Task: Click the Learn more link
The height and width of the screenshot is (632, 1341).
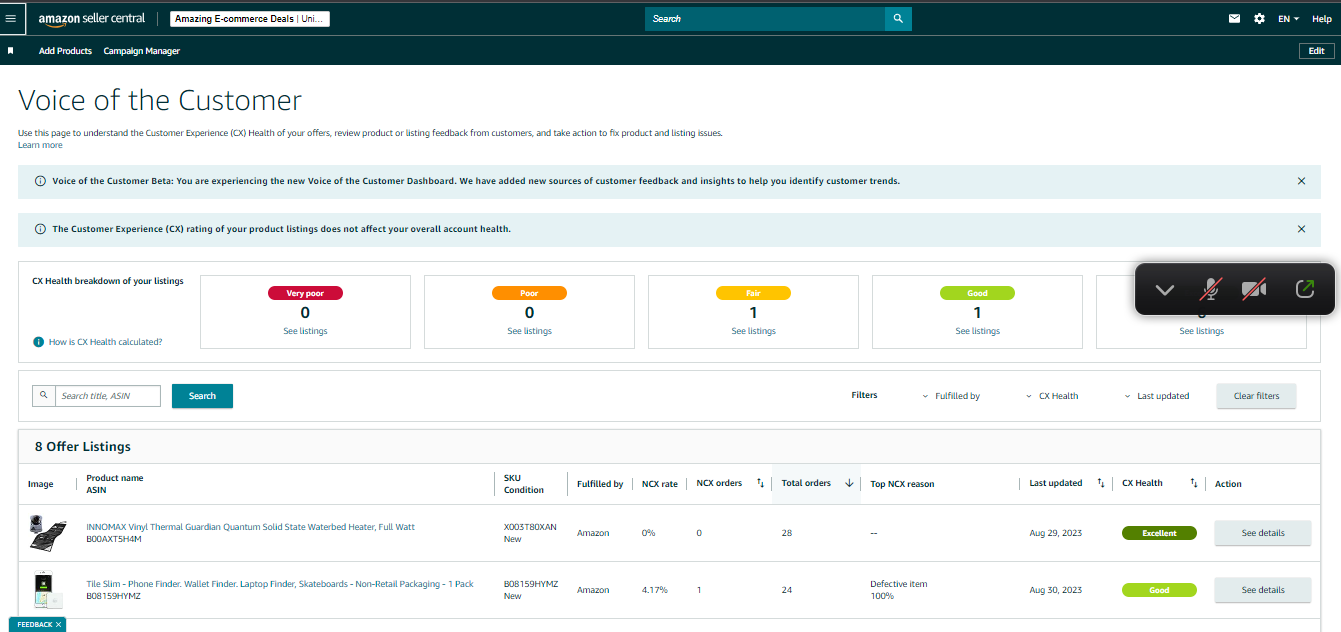Action: (40, 145)
